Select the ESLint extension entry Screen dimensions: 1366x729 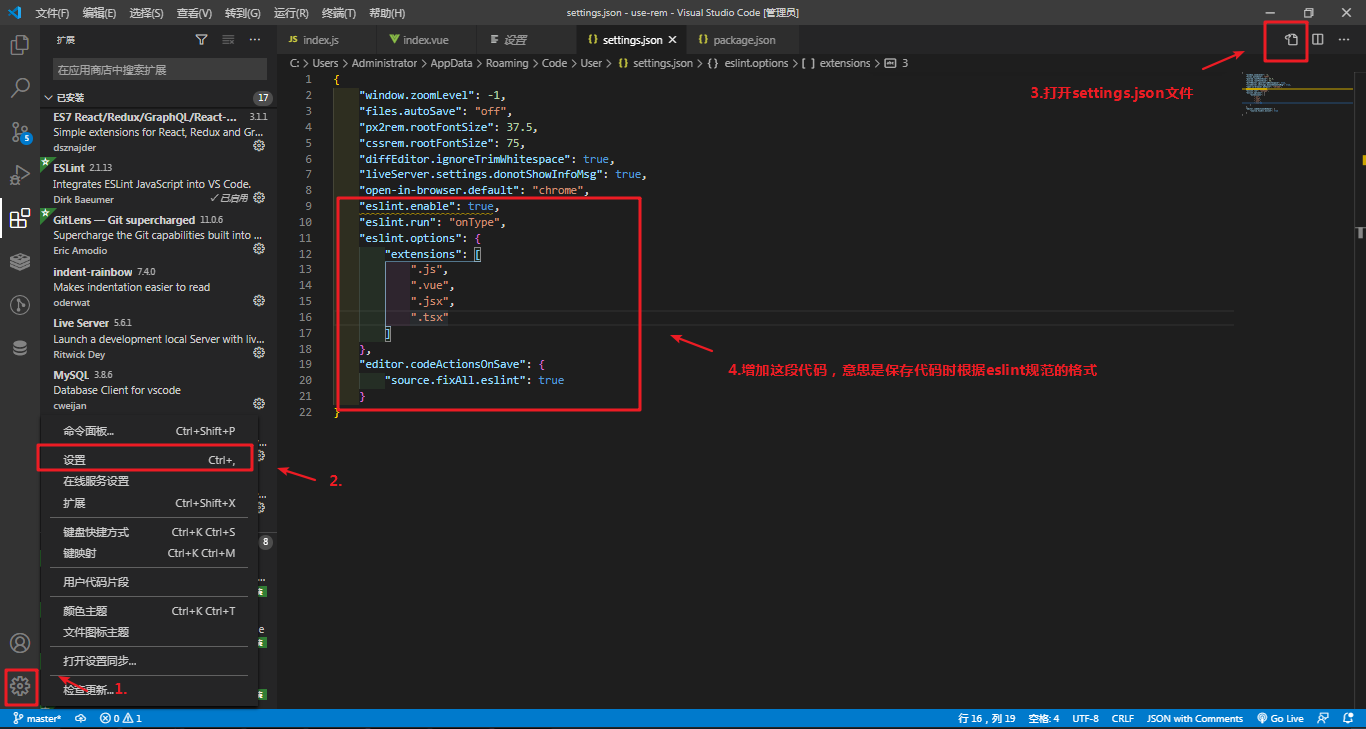coord(158,184)
